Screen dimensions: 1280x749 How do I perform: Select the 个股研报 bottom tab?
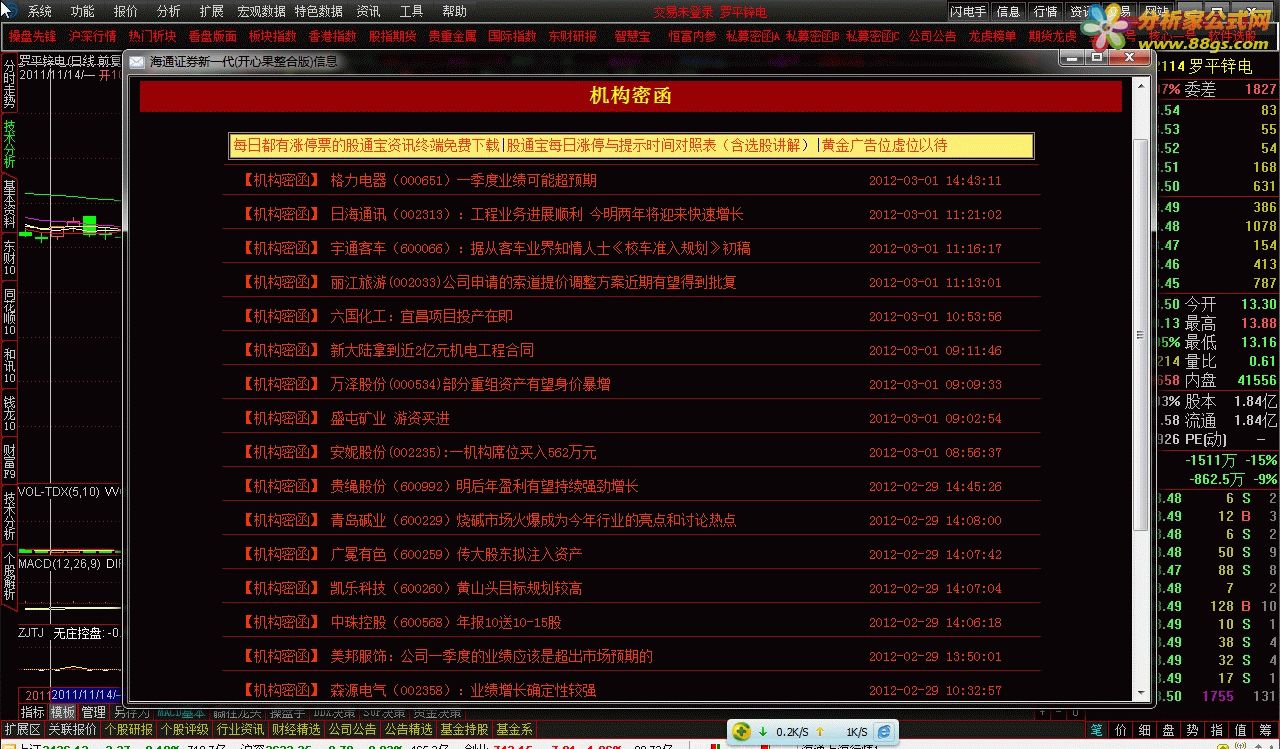click(128, 730)
